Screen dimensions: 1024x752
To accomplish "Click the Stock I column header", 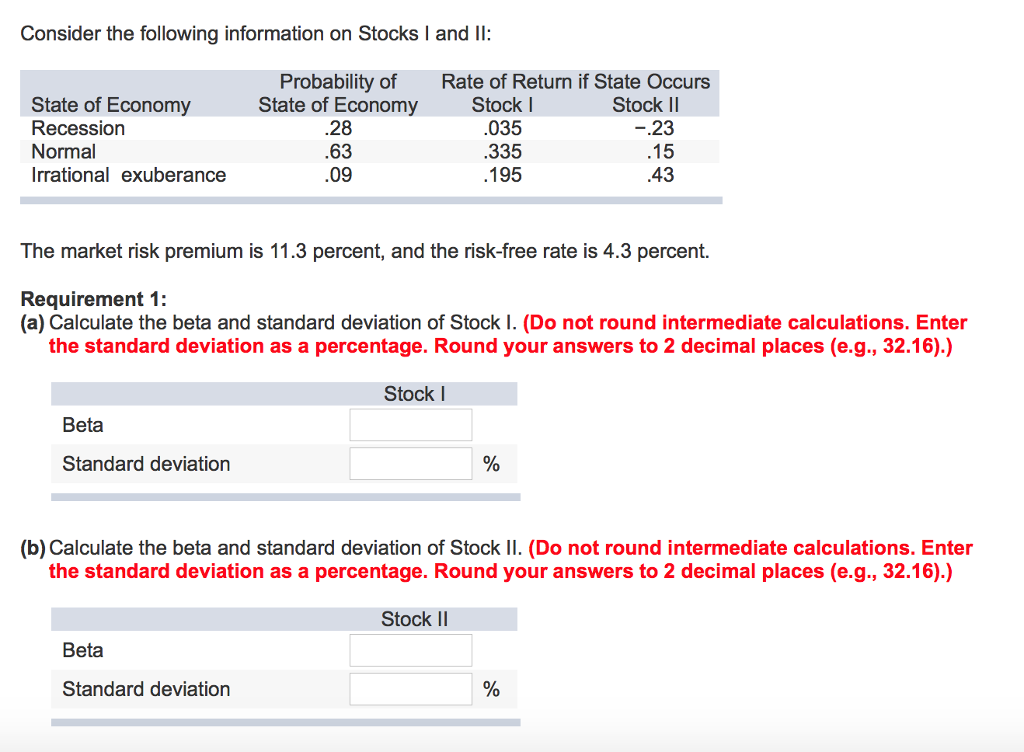I will [x=502, y=104].
